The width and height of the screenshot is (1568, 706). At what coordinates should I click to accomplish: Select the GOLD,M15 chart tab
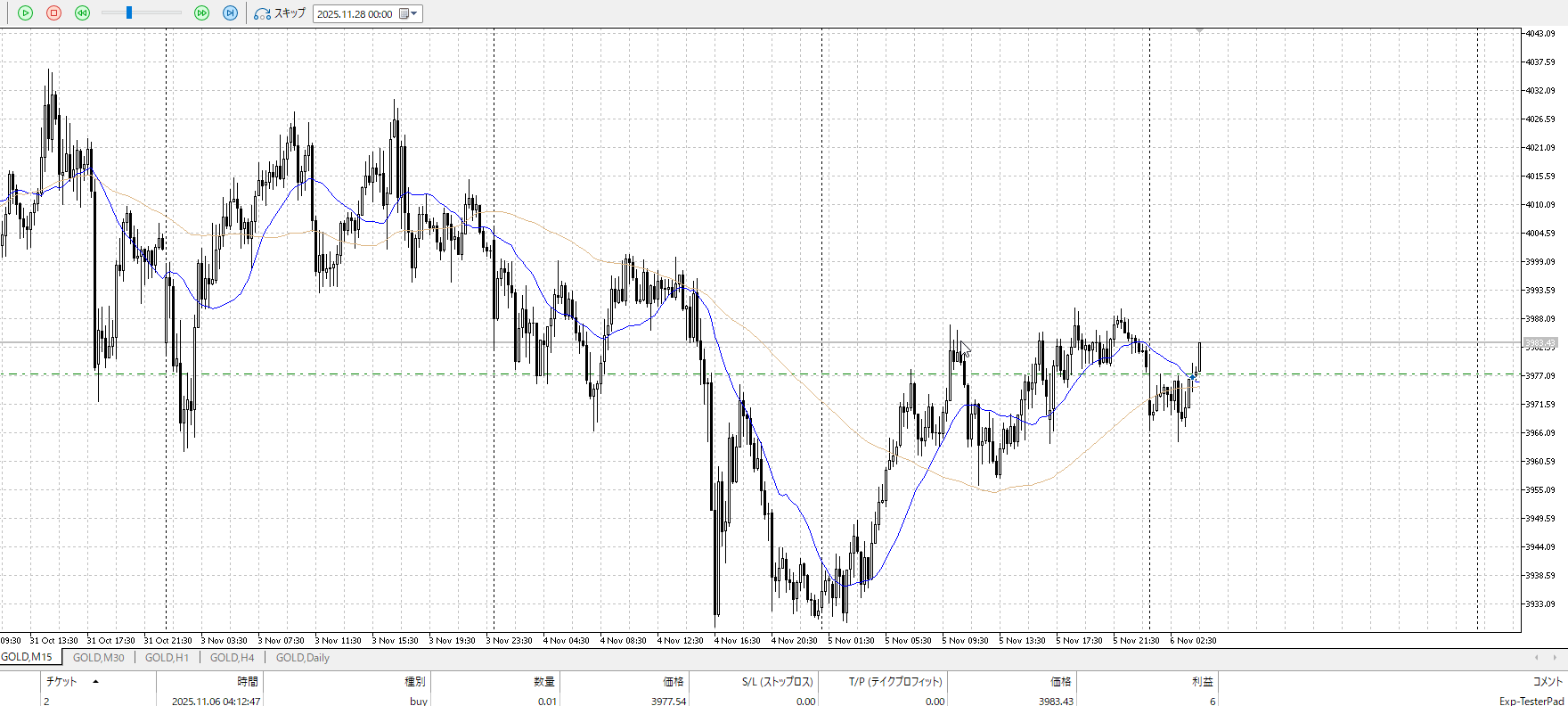[x=27, y=658]
